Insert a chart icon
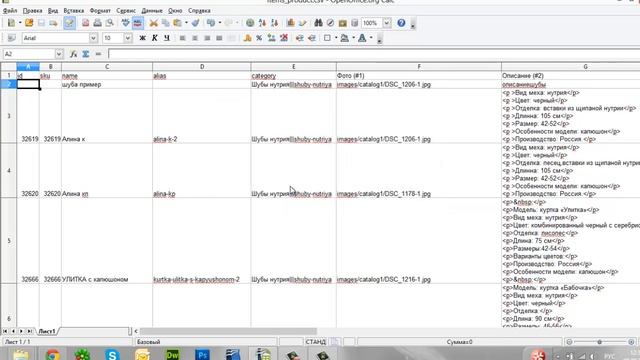This screenshot has height=360, width=640. point(290,23)
